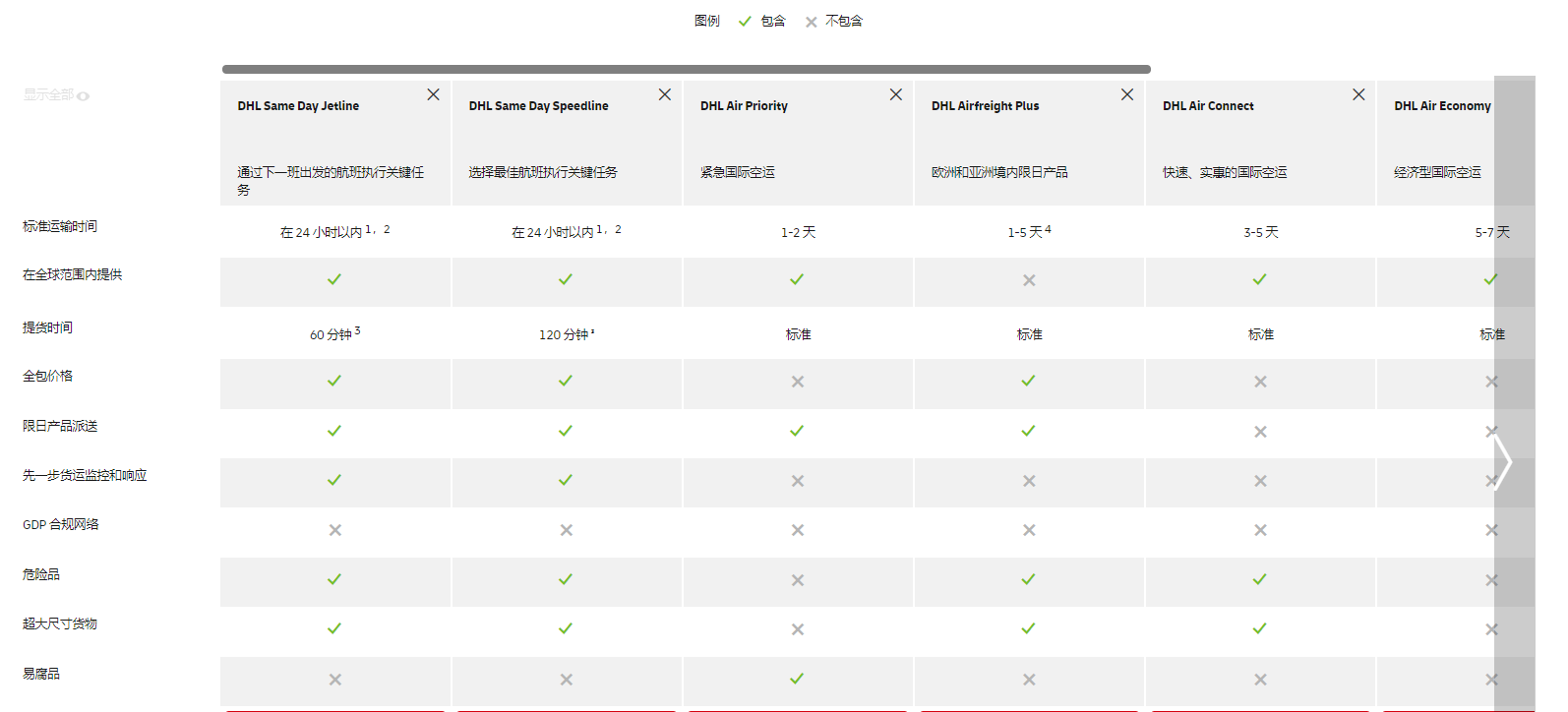Remove DHL Air Connect column
Viewport: 1568px width, 712px height.
coord(1358,94)
